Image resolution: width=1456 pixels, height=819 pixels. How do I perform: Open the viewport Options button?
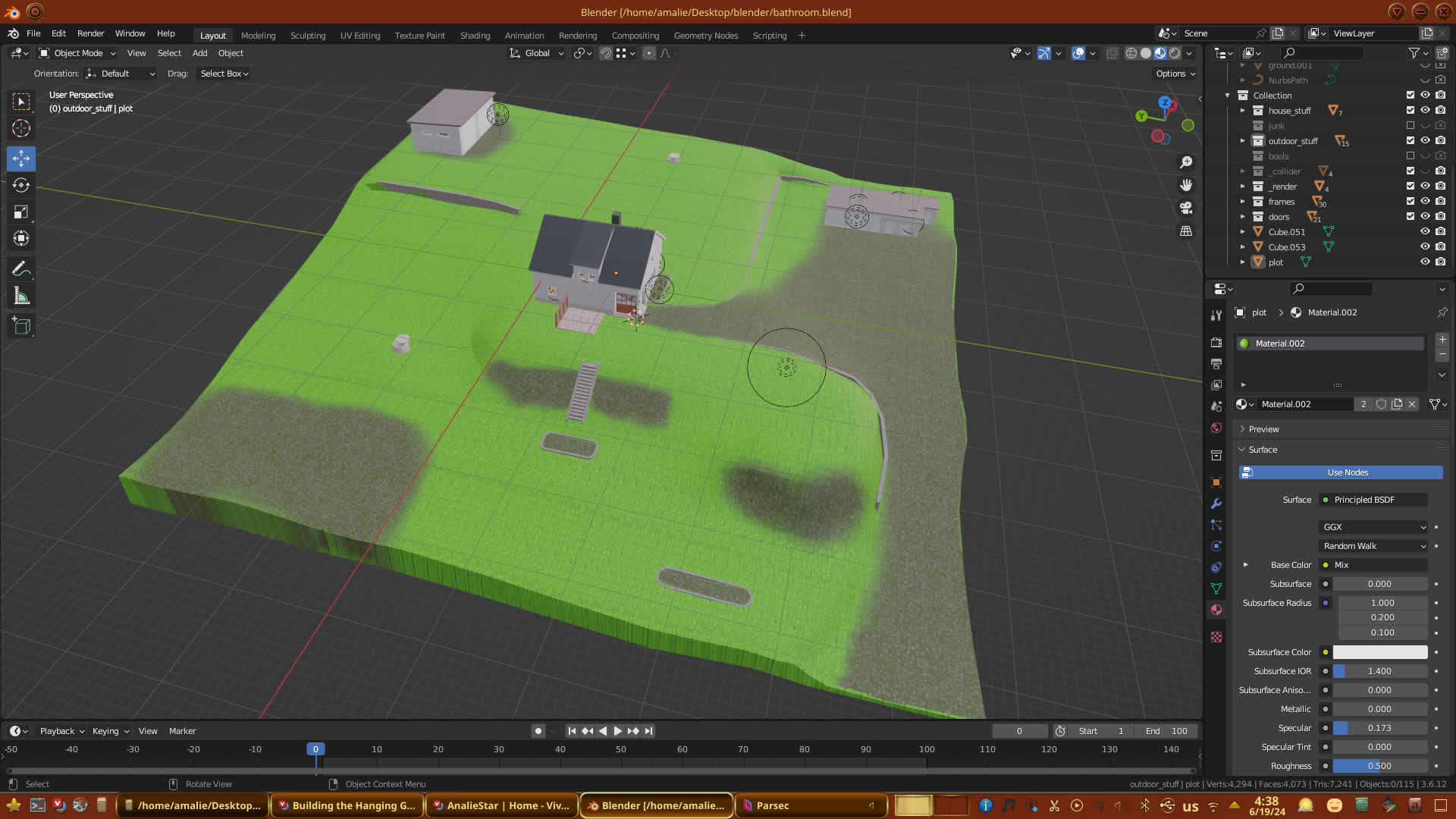click(1175, 74)
